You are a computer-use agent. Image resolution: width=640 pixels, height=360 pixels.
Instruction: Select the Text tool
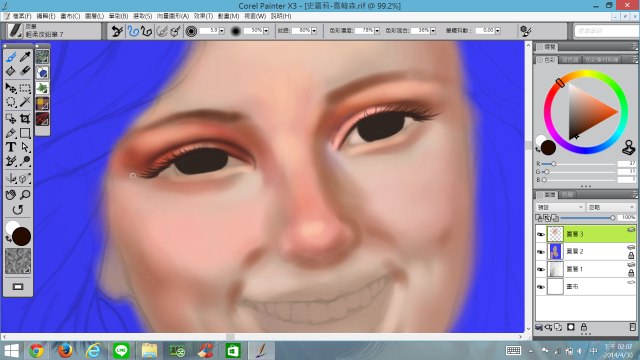pyautogui.click(x=11, y=147)
